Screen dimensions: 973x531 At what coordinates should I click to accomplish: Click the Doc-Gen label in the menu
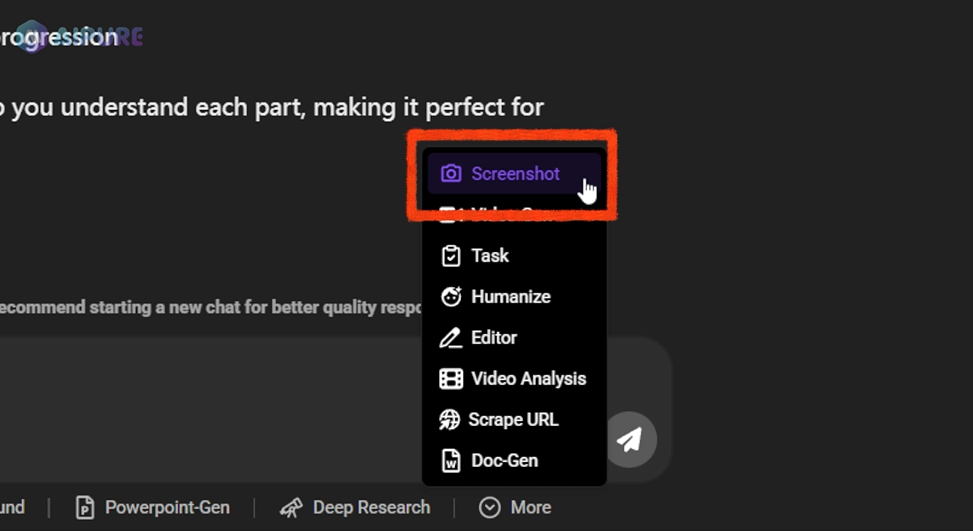(504, 460)
